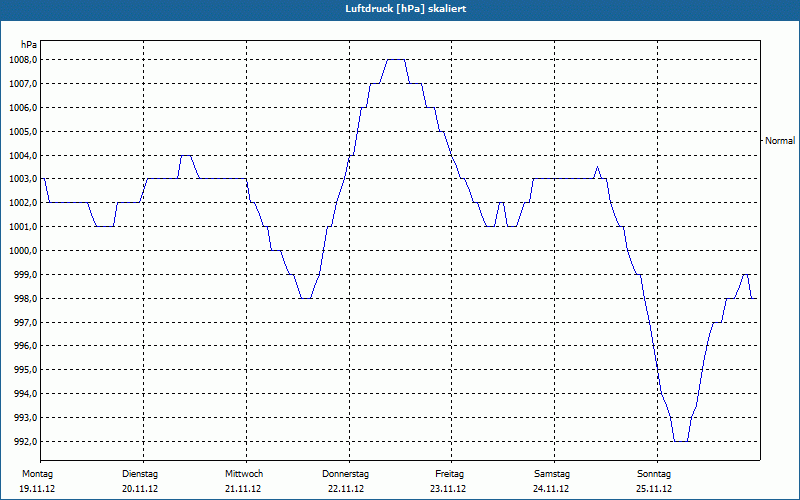800x500 pixels.
Task: Click the 995,0 axis value
Action: pyautogui.click(x=25, y=370)
